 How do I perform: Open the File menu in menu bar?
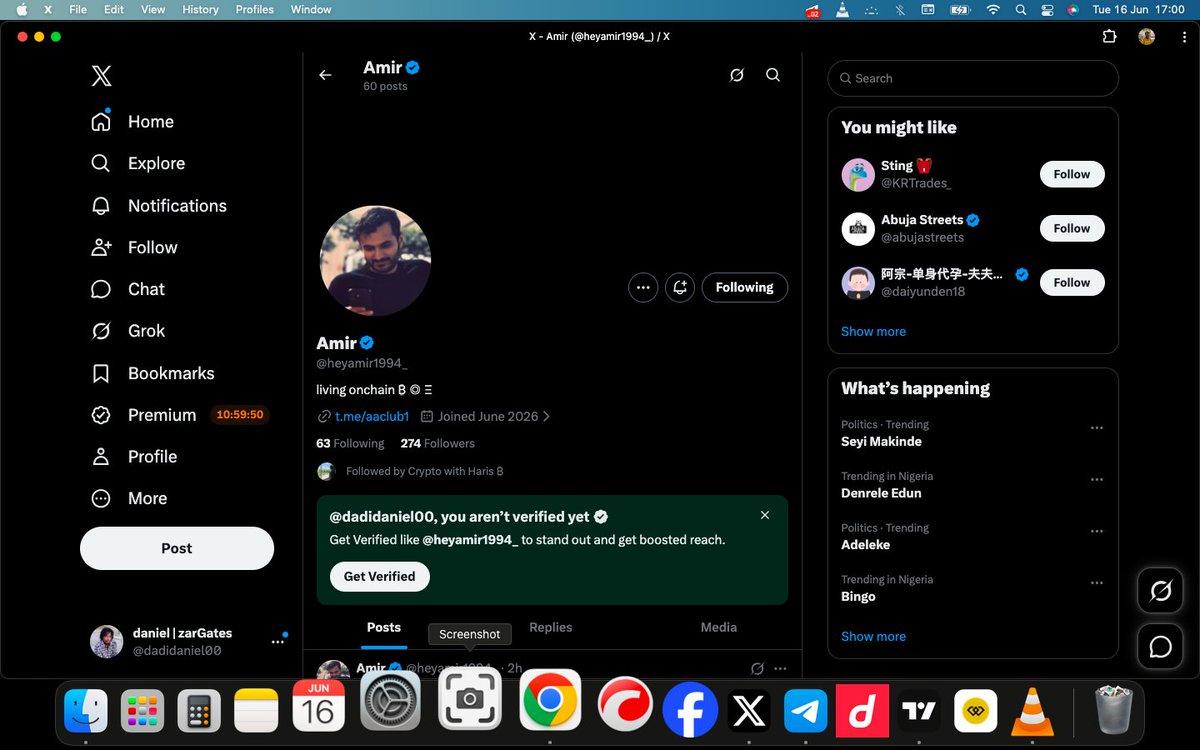pos(78,9)
